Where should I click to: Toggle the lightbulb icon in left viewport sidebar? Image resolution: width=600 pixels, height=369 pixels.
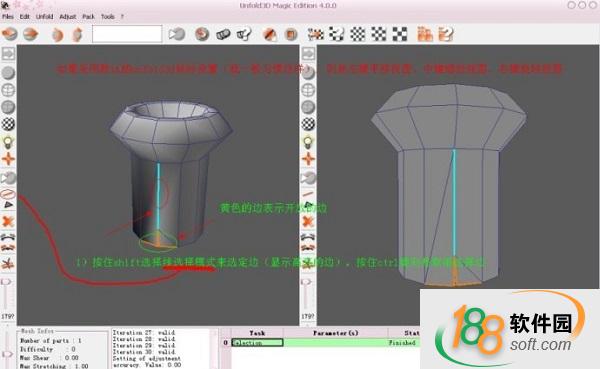(x=8, y=142)
